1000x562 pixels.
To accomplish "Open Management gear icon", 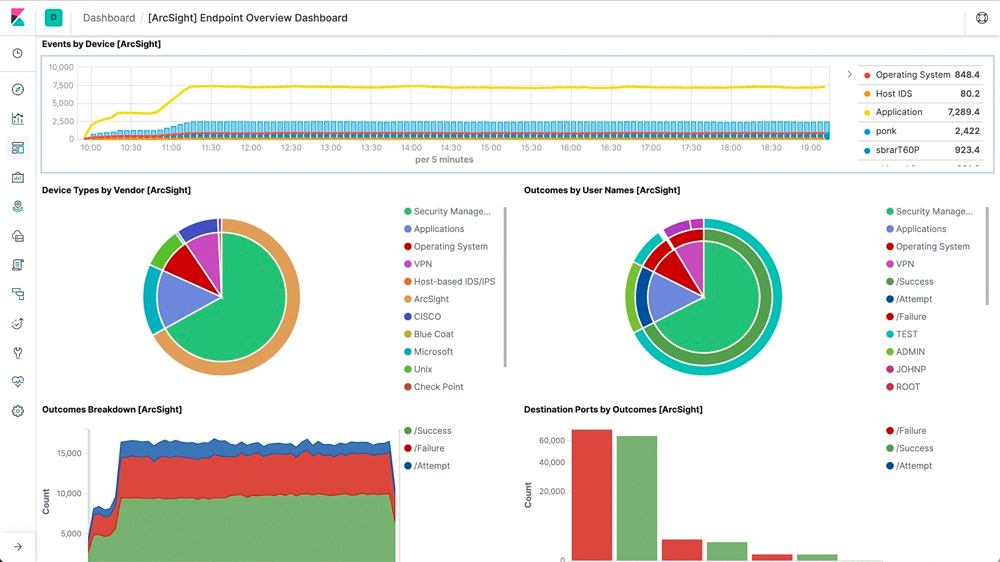I will pos(18,411).
